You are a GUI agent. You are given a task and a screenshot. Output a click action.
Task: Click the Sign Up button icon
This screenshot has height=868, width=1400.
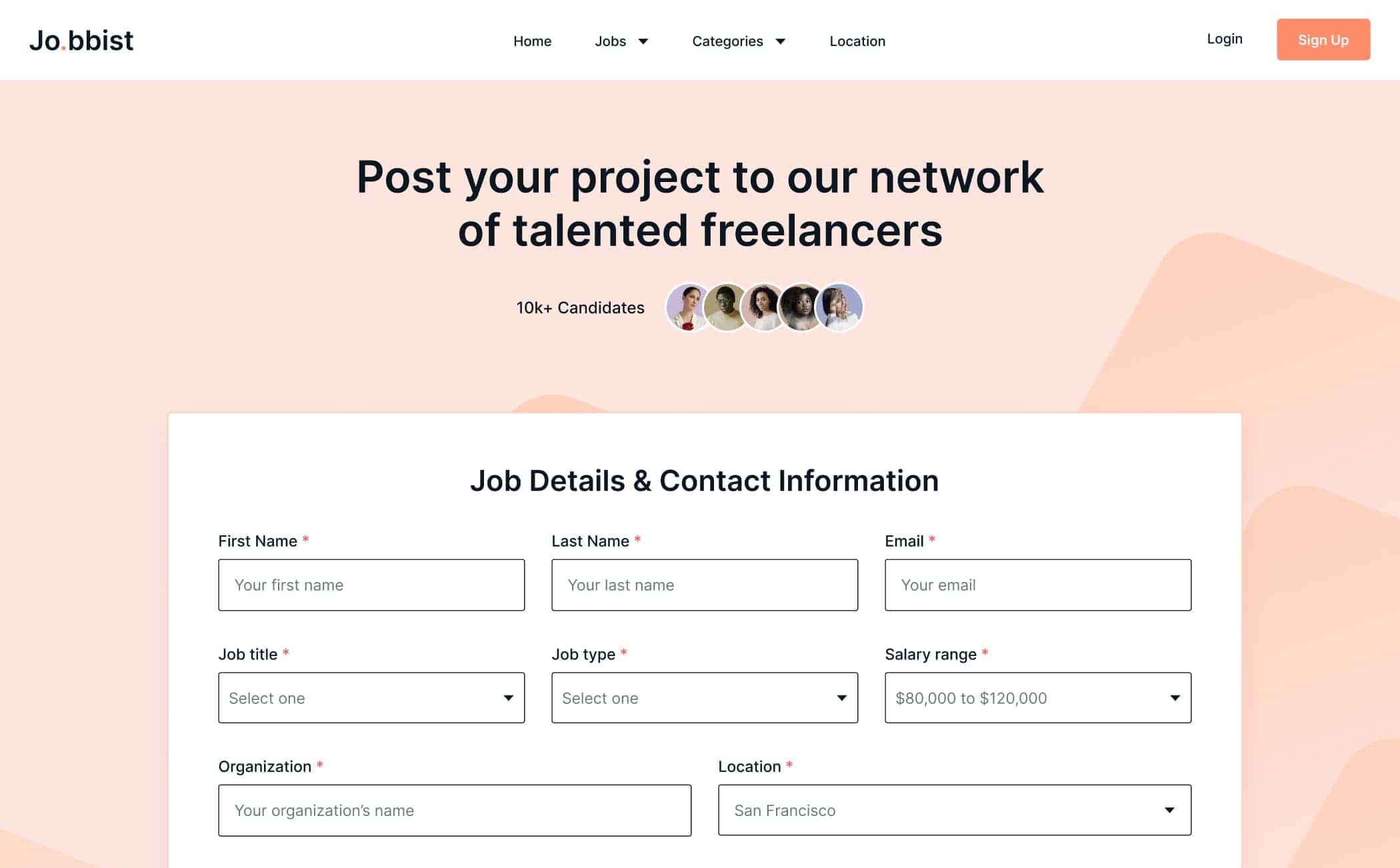pyautogui.click(x=1323, y=40)
